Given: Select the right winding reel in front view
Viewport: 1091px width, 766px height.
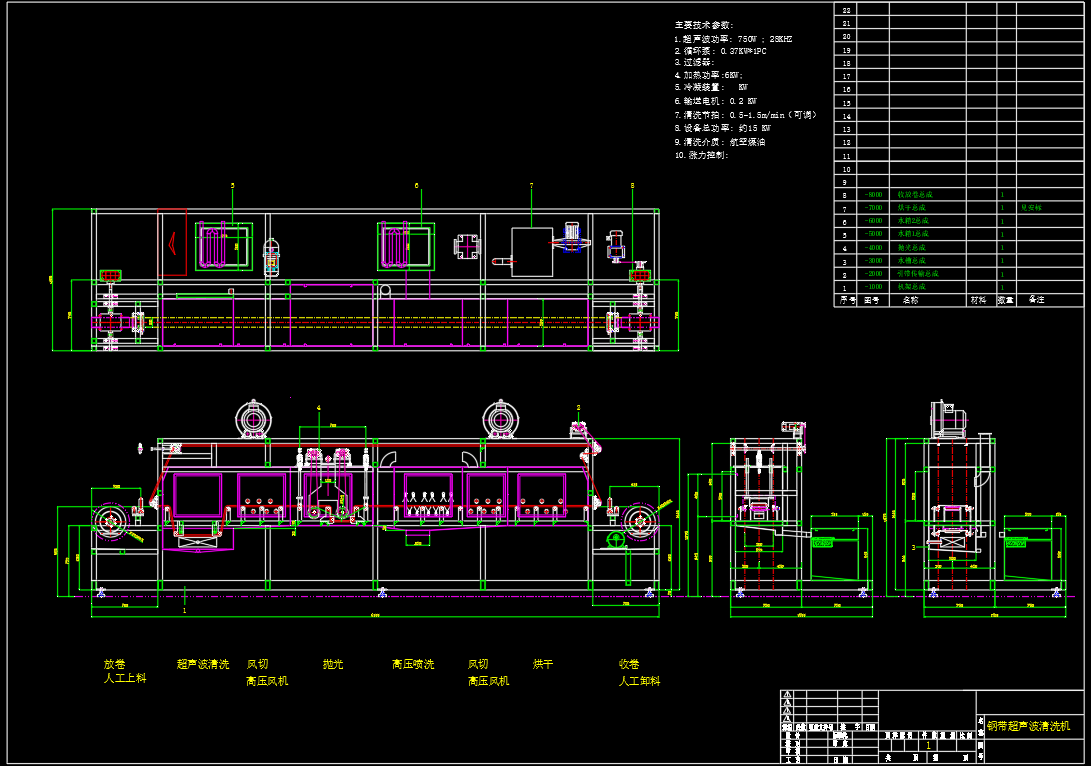Looking at the screenshot, I should coord(637,520).
